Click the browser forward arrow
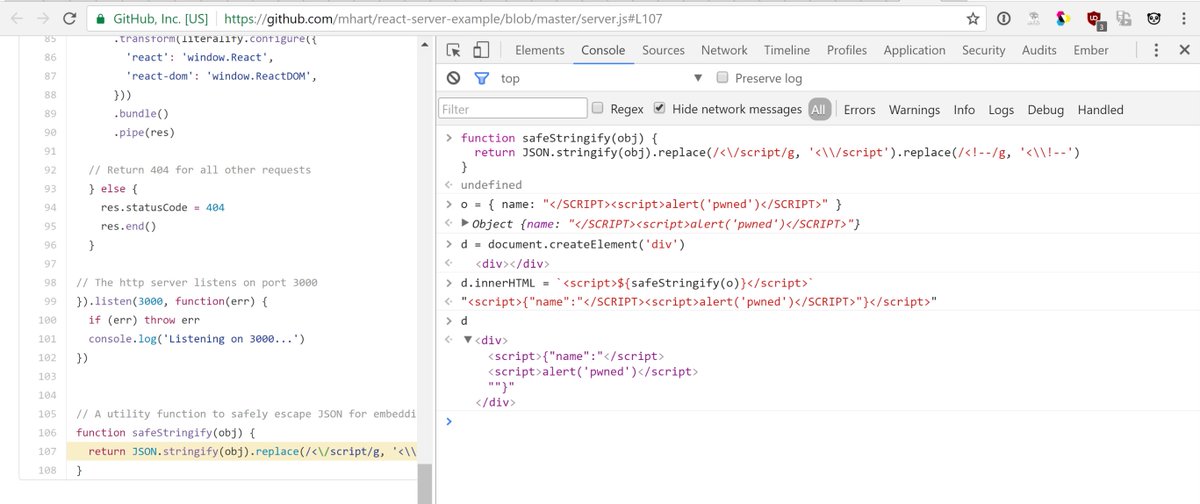Viewport: 1200px width, 504px height. (43, 19)
